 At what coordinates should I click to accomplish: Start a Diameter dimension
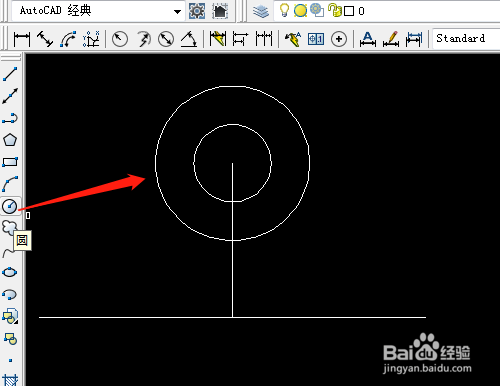pyautogui.click(x=166, y=39)
